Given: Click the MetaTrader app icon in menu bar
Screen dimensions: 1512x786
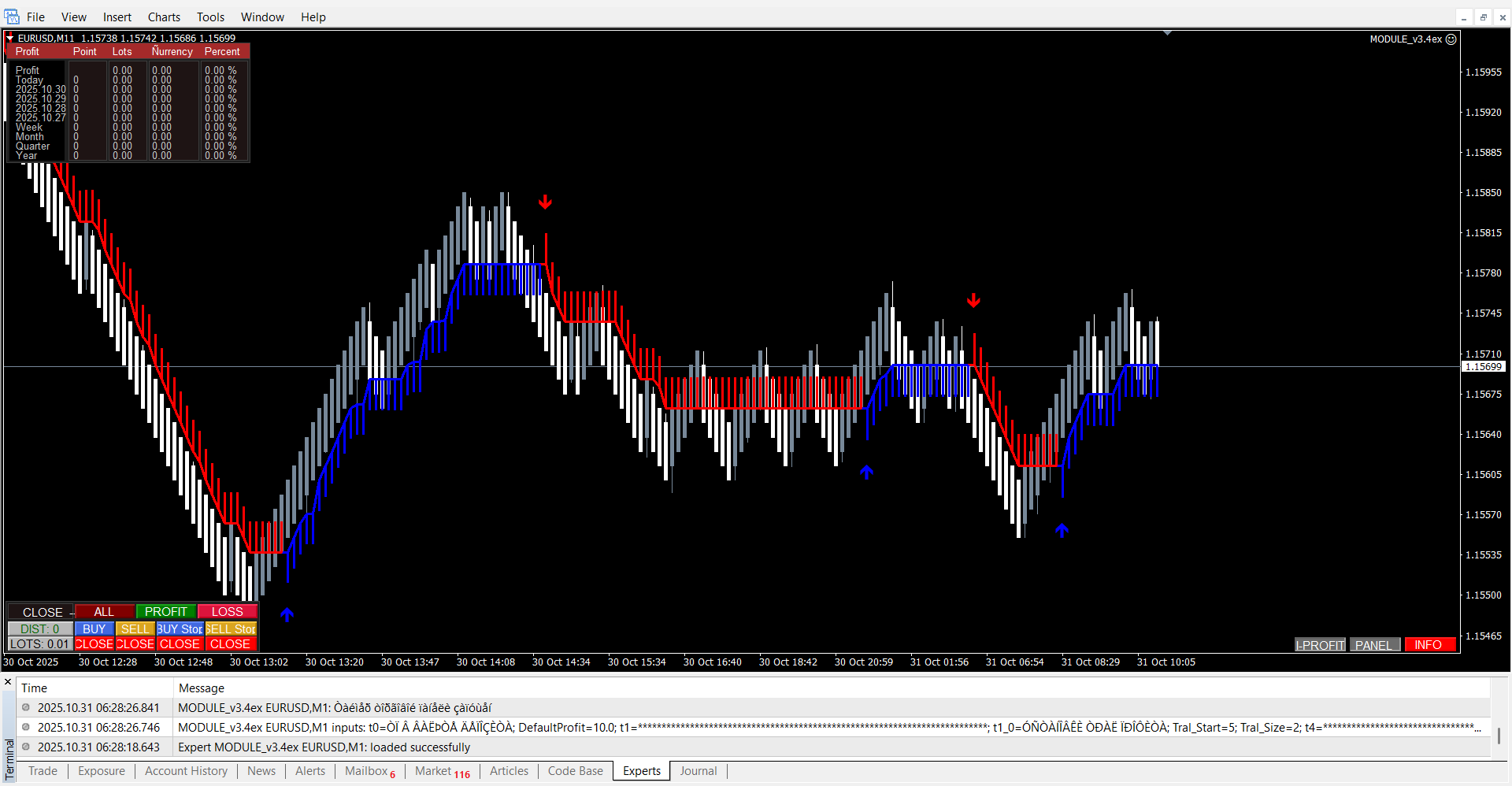Looking at the screenshot, I should 12,17.
